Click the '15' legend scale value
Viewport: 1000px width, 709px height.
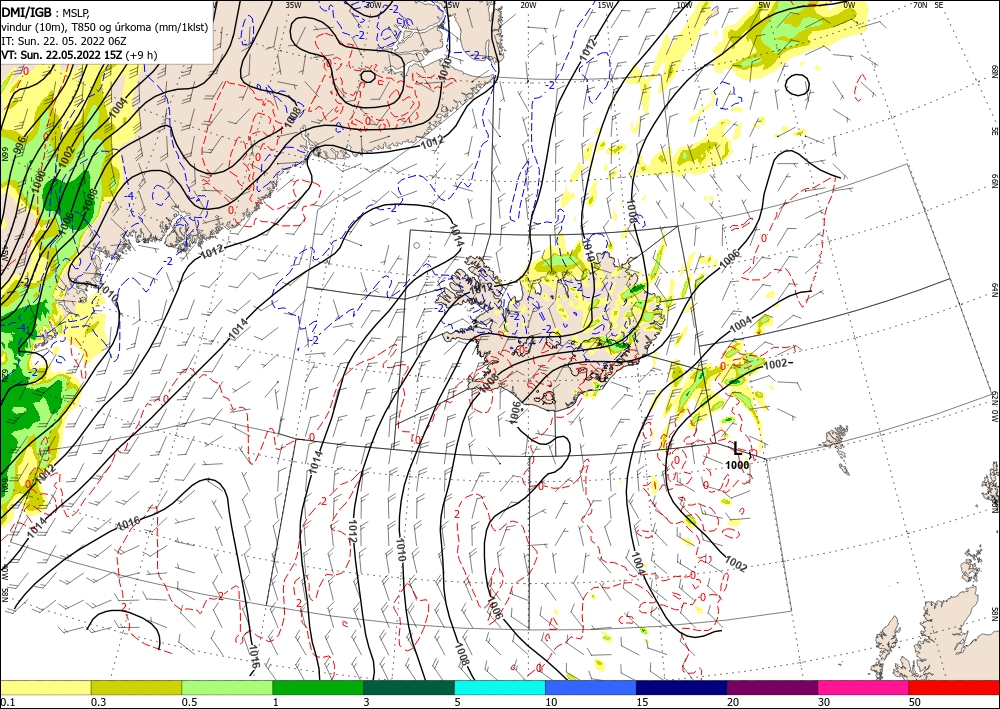point(642,701)
